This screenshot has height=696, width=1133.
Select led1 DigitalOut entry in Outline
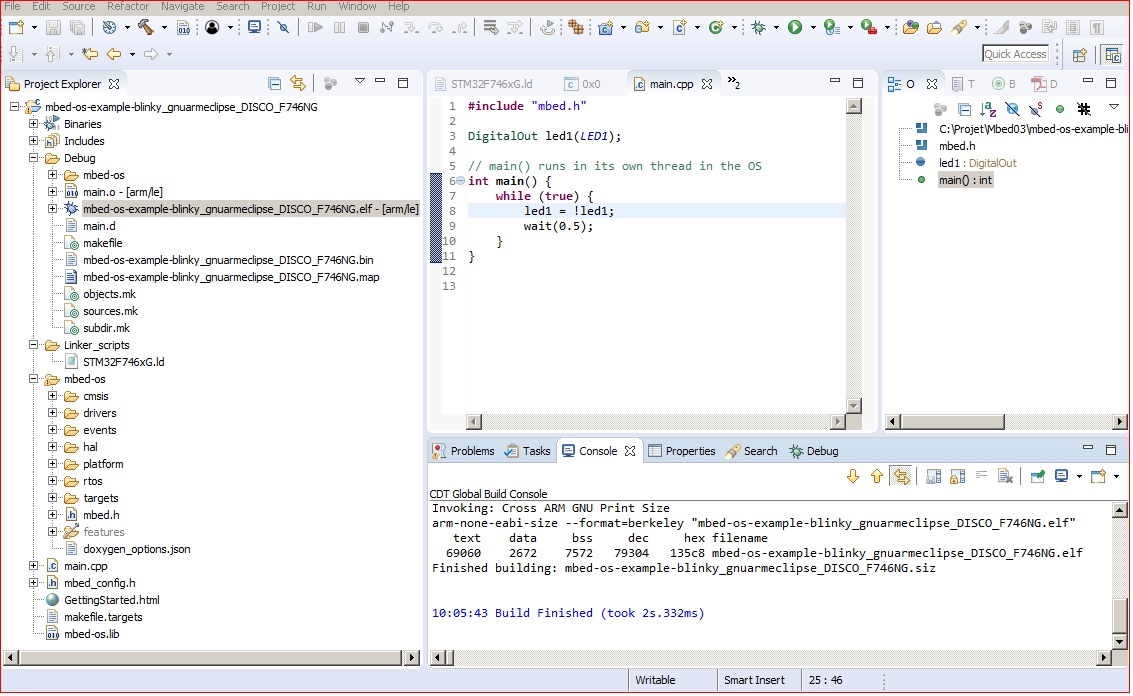pyautogui.click(x=977, y=163)
